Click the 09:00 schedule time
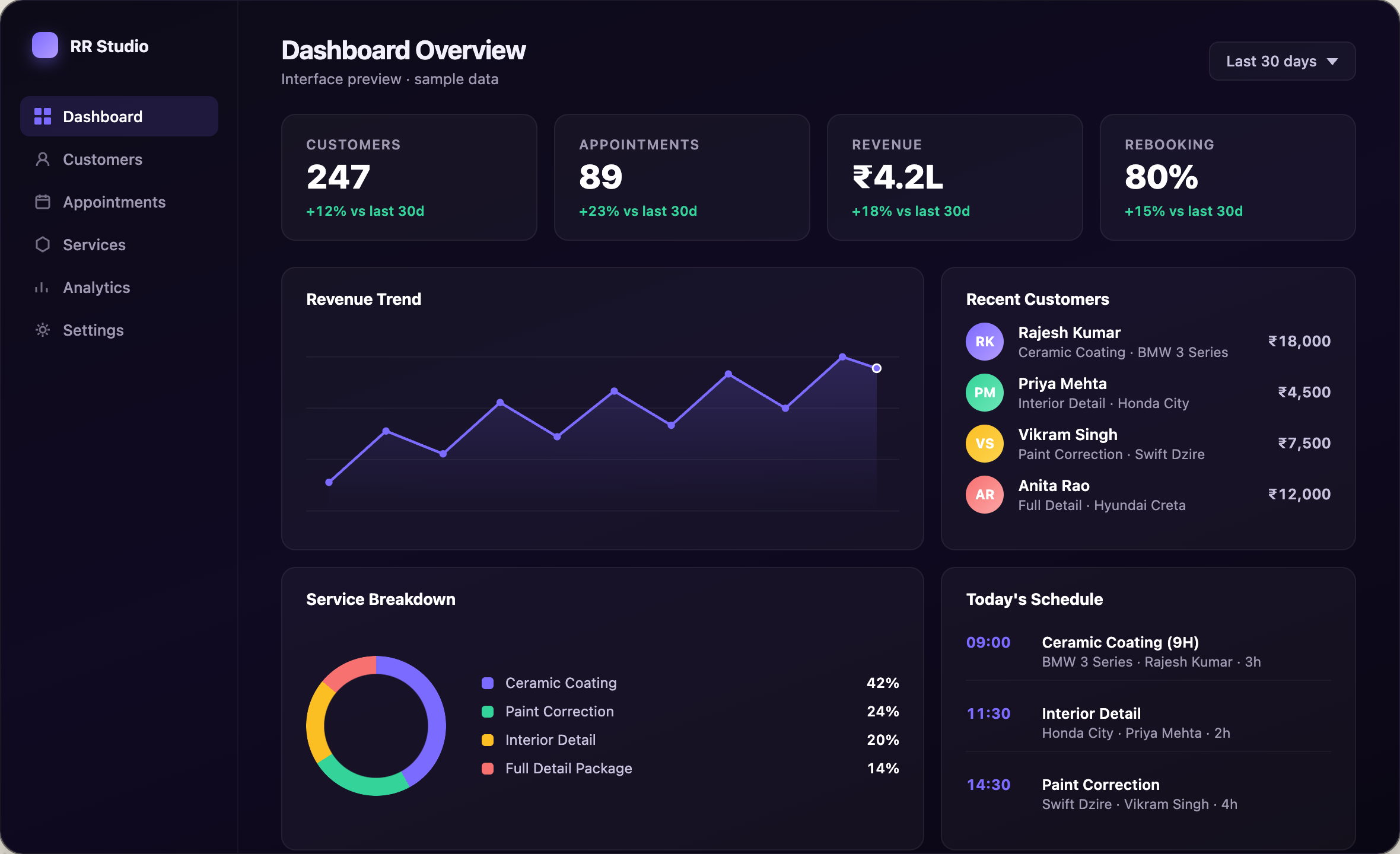Image resolution: width=1400 pixels, height=854 pixels. [988, 642]
